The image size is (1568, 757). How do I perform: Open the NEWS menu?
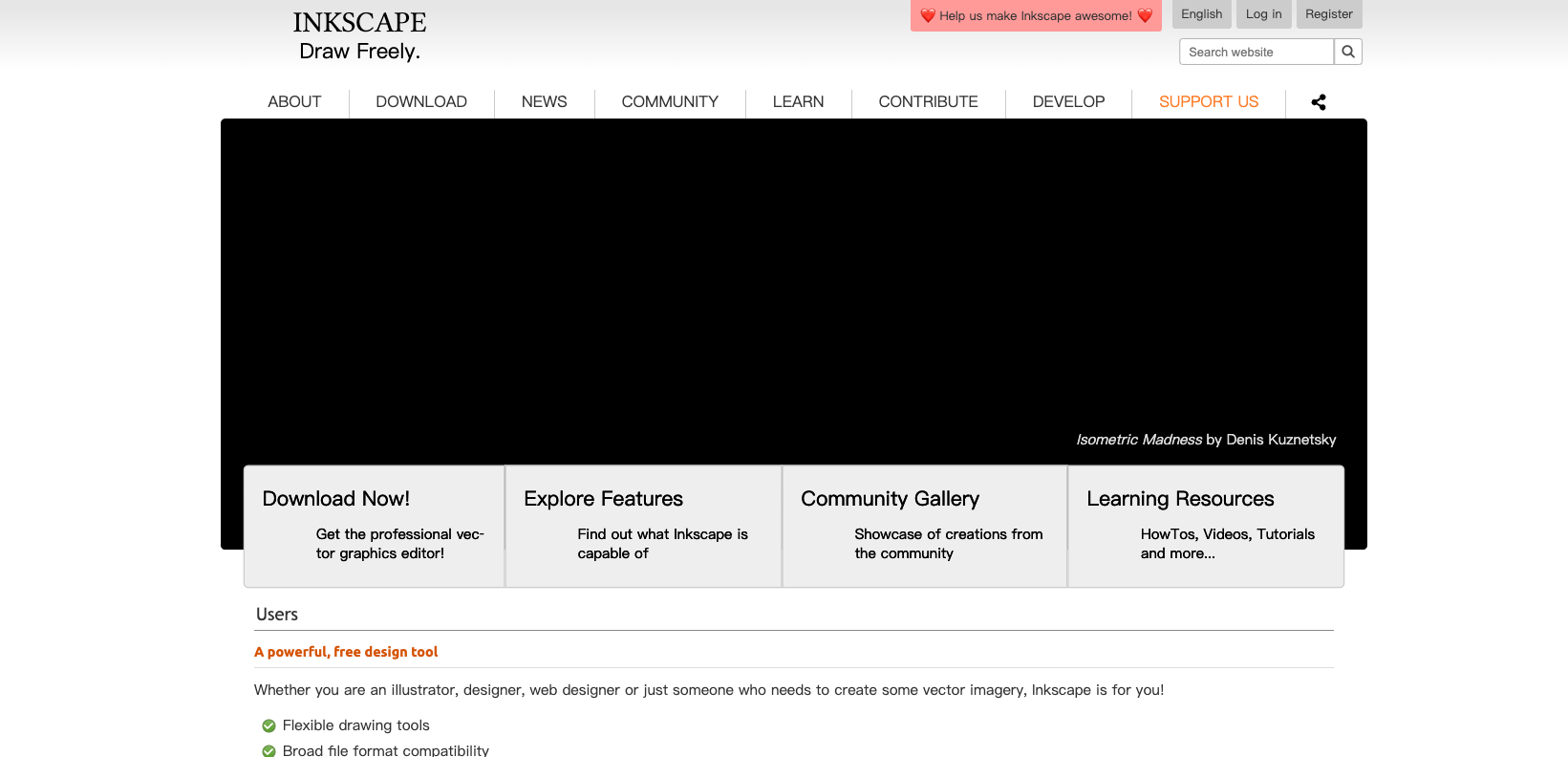pyautogui.click(x=545, y=102)
